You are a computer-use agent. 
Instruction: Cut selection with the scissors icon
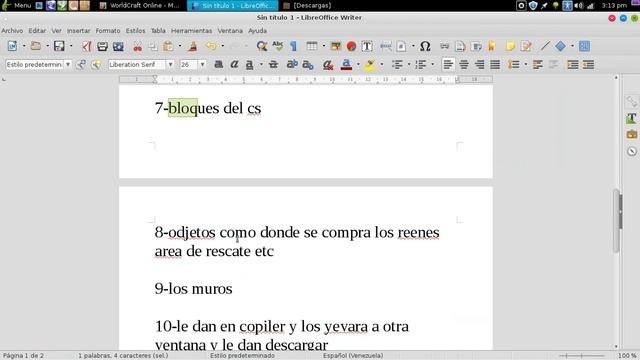click(138, 46)
